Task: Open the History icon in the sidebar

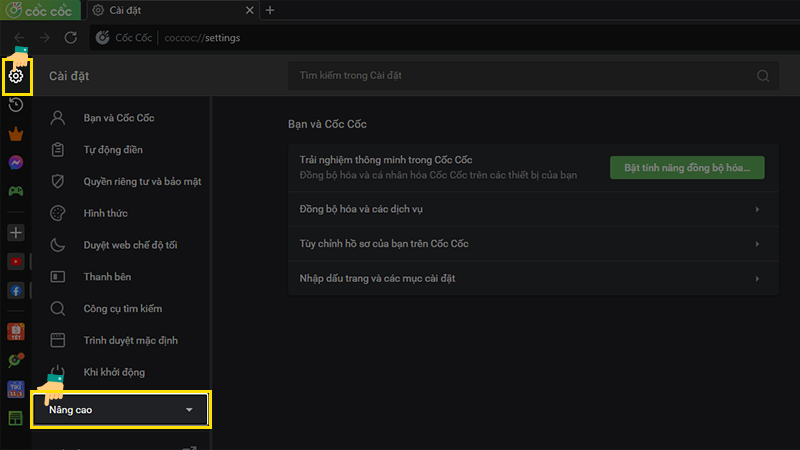Action: pos(16,105)
